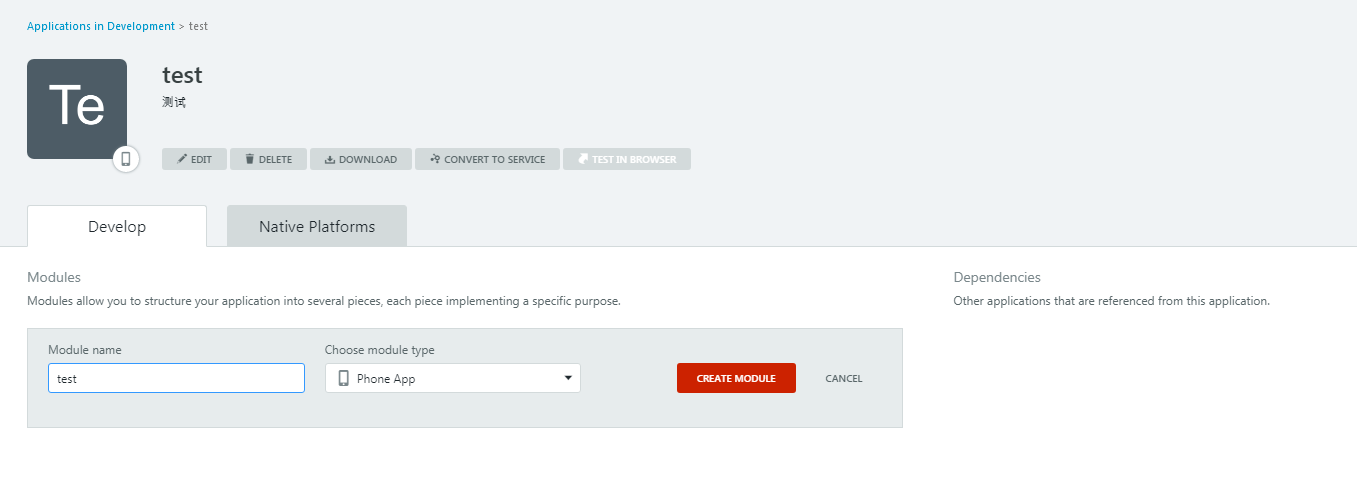Click the CONVERT TO SERVICE icon
The width and height of the screenshot is (1357, 491).
[435, 159]
